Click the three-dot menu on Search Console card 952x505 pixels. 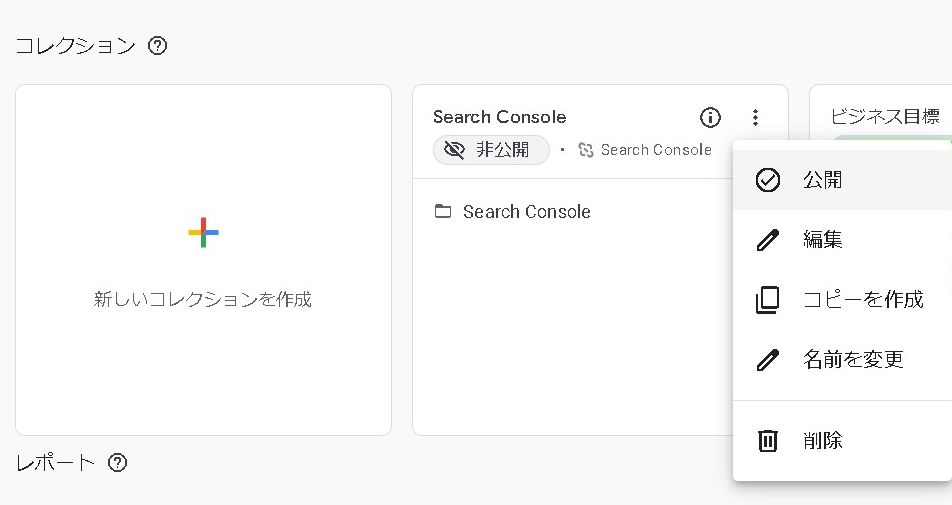click(755, 117)
